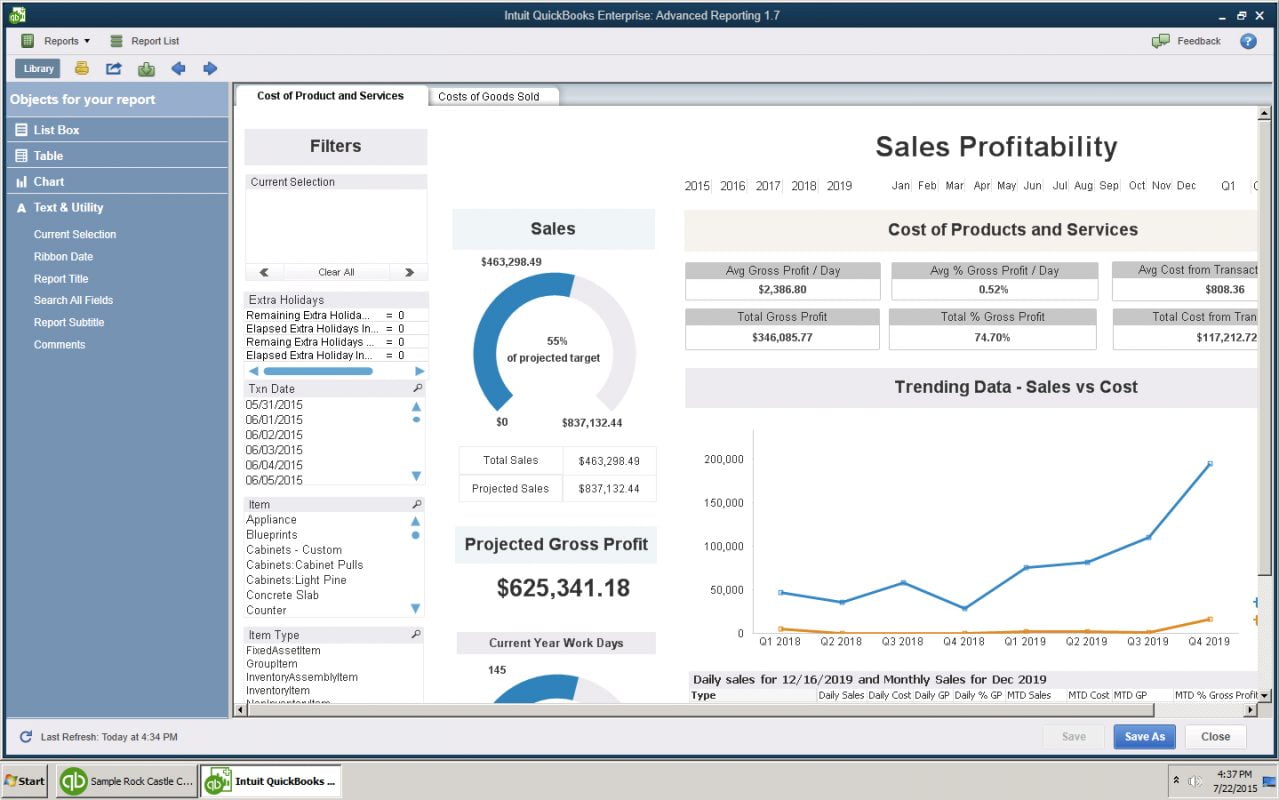1279x800 pixels.
Task: Click the export share icon in the toolbar
Action: [x=114, y=69]
